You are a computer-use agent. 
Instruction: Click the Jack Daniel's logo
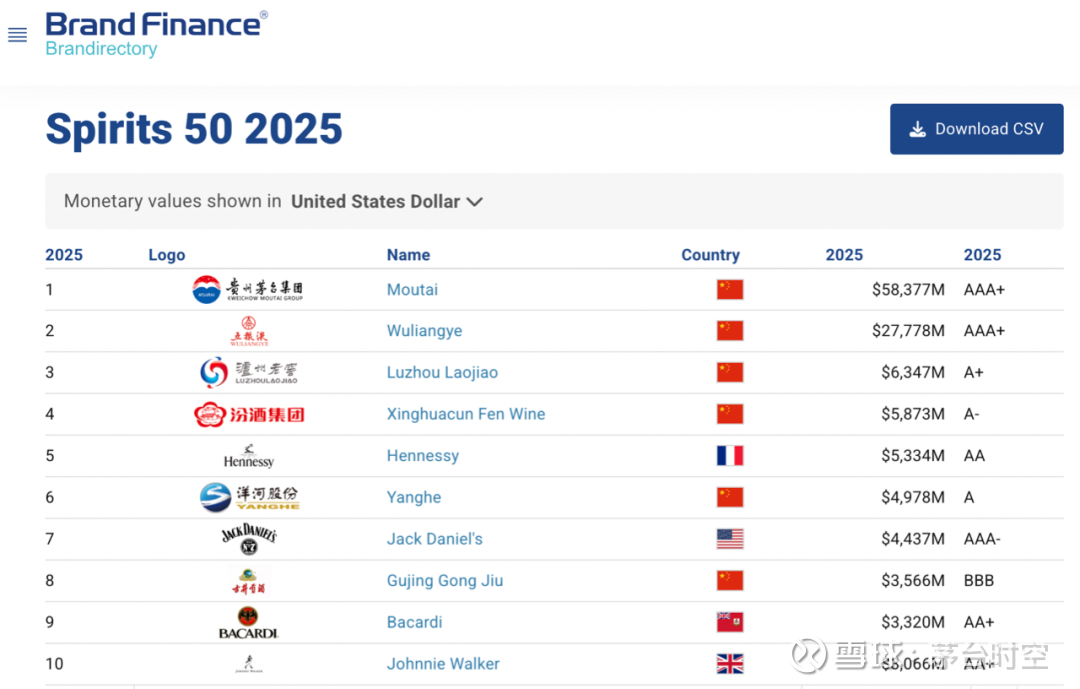click(249, 539)
